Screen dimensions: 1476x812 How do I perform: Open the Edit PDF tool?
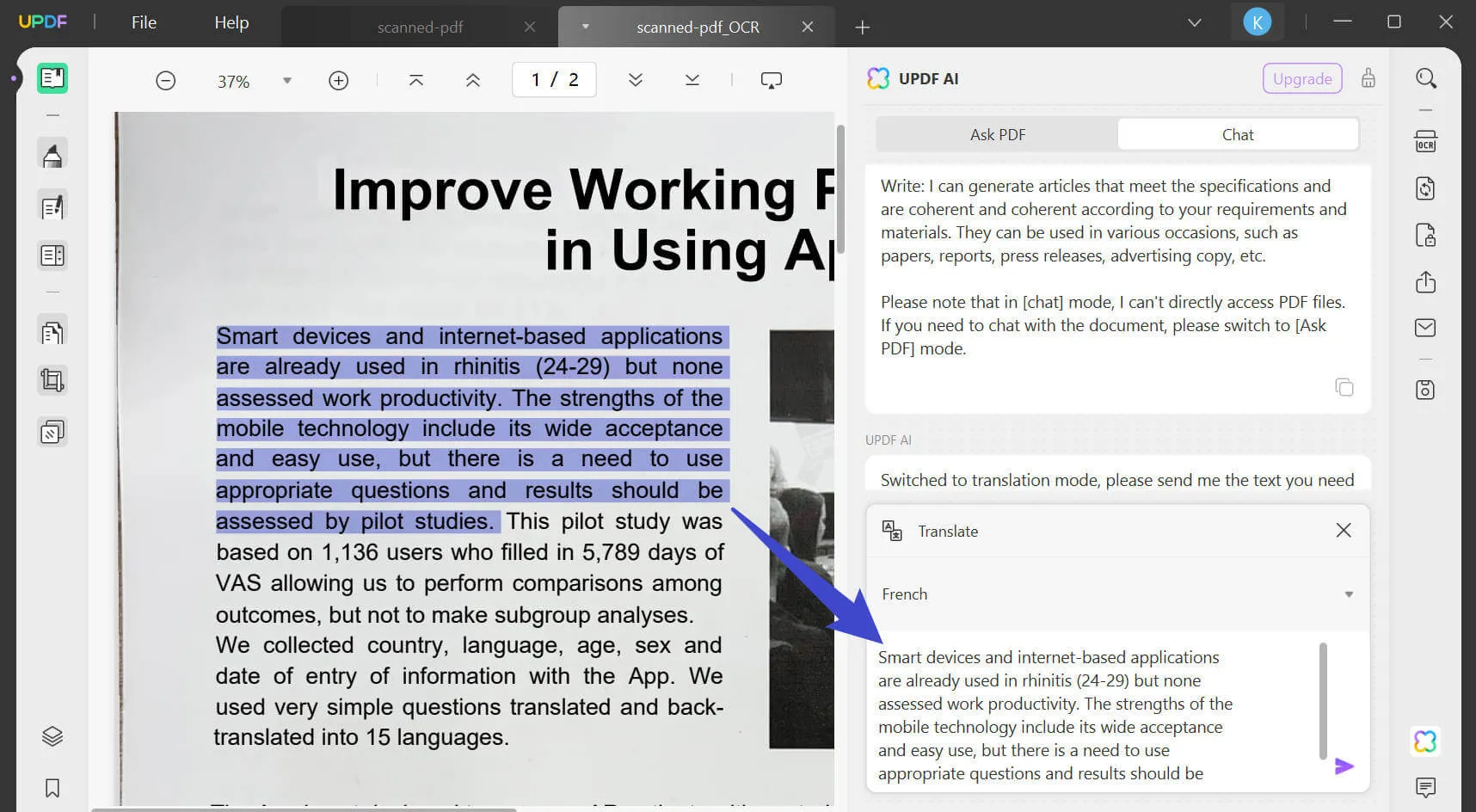[52, 206]
